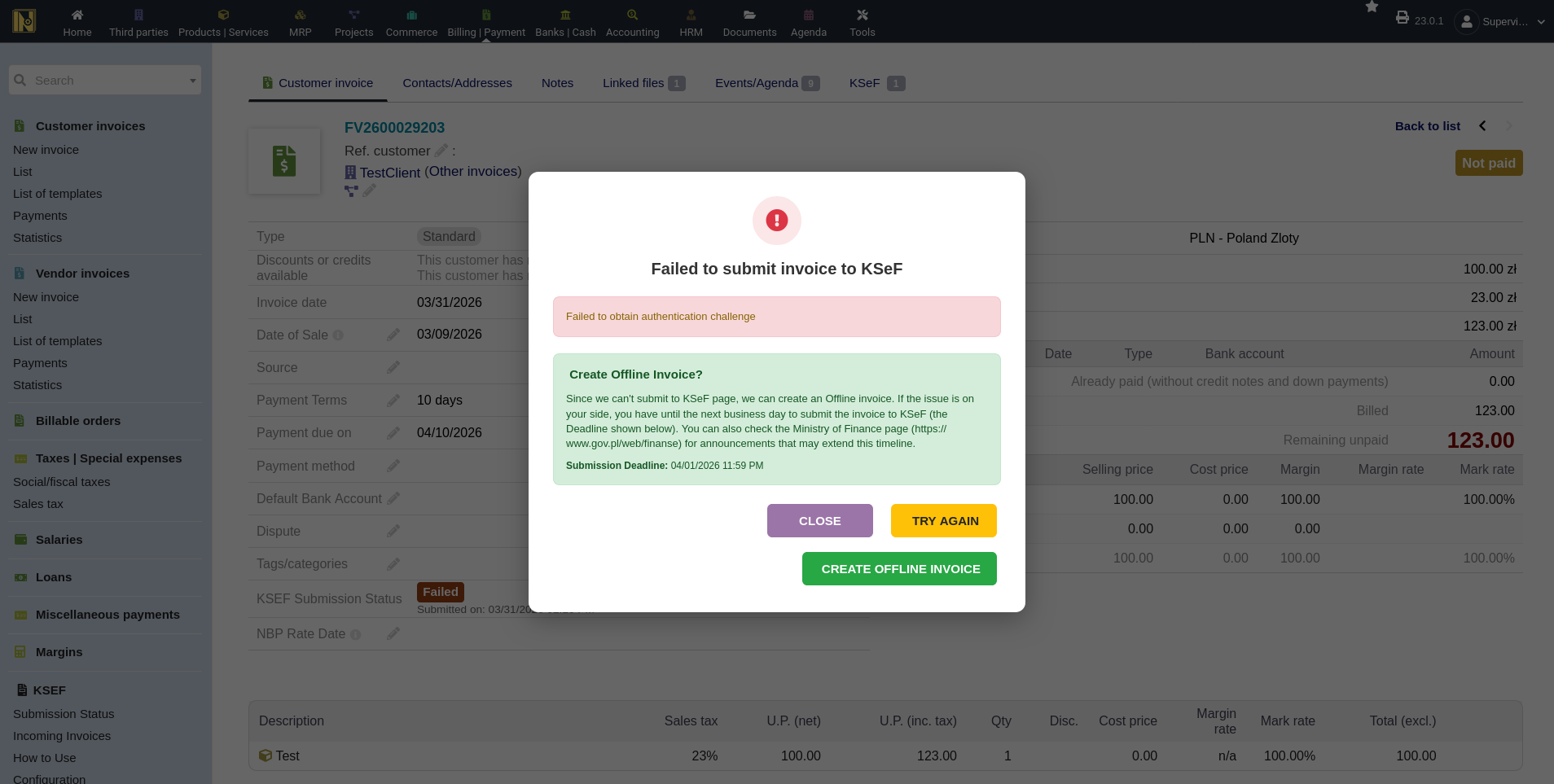Viewport: 1554px width, 784px height.
Task: Click the bookmark star icon
Action: pos(1372,7)
